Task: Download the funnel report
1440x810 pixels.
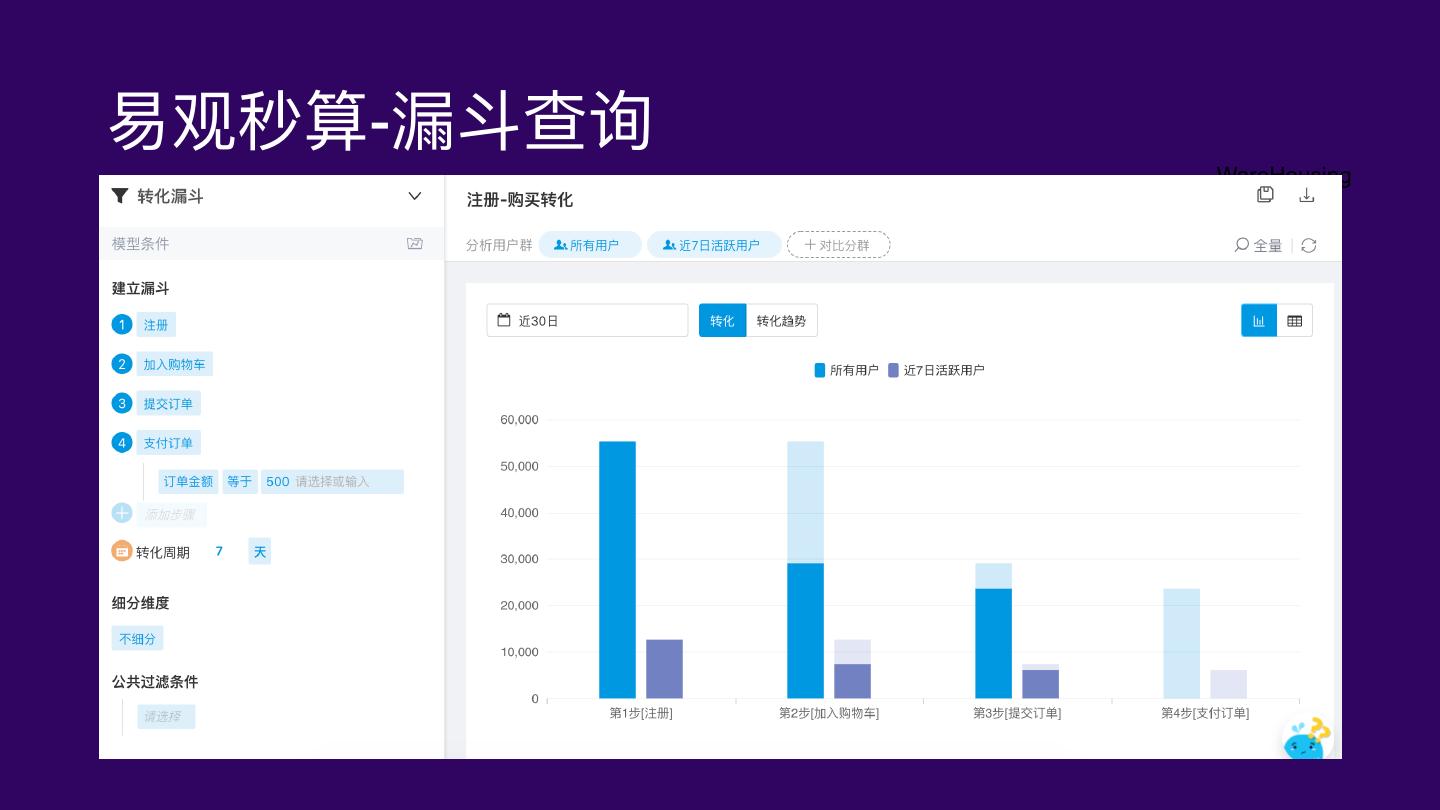Action: tap(1306, 195)
